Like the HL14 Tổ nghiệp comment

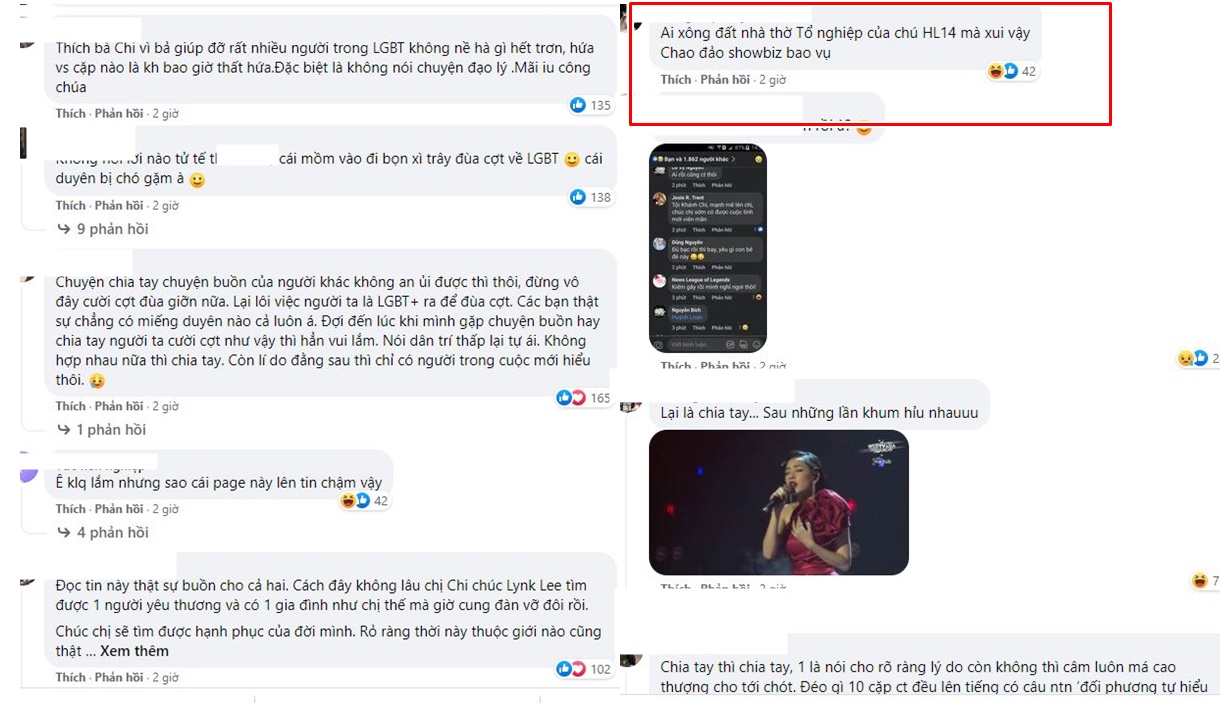click(675, 80)
